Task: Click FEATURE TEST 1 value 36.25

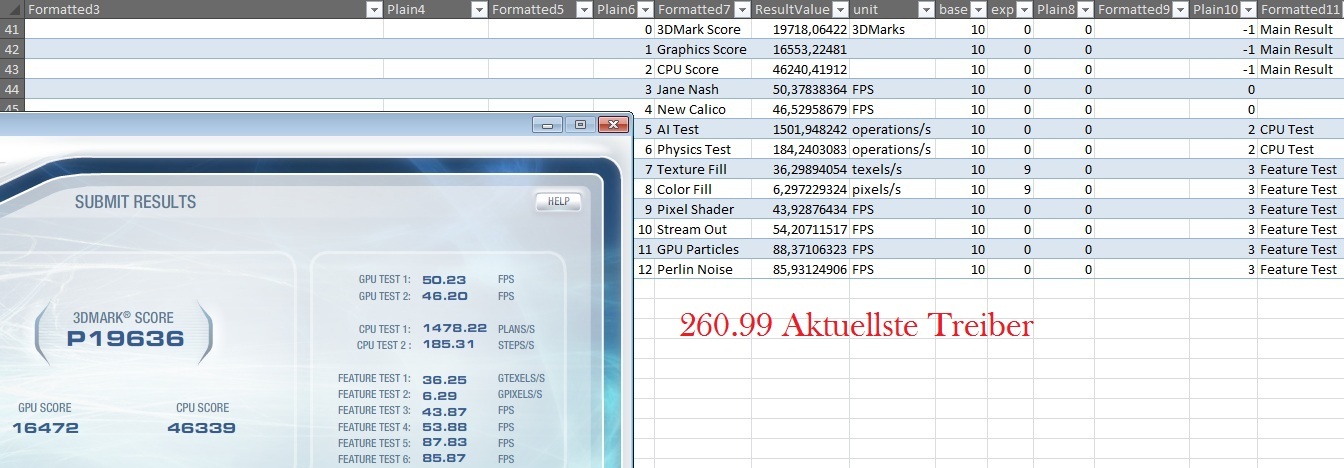Action: (x=444, y=379)
